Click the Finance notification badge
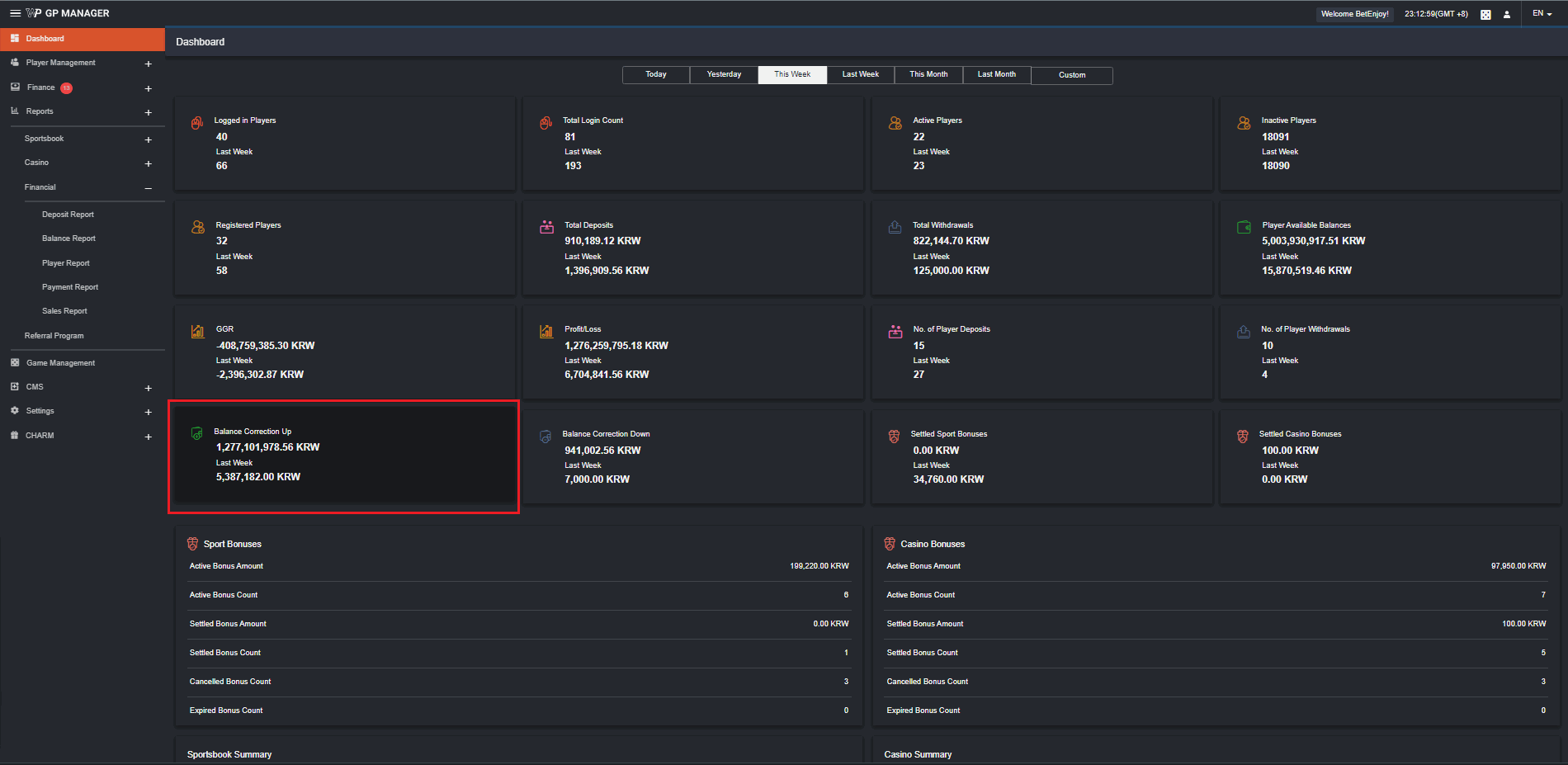The image size is (1568, 765). click(66, 88)
